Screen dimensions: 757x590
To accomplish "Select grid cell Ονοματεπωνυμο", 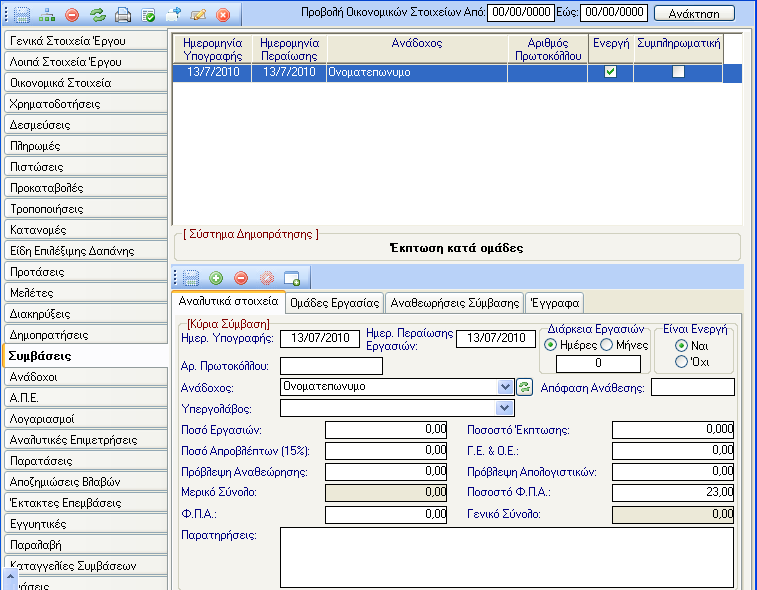I will tap(417, 72).
